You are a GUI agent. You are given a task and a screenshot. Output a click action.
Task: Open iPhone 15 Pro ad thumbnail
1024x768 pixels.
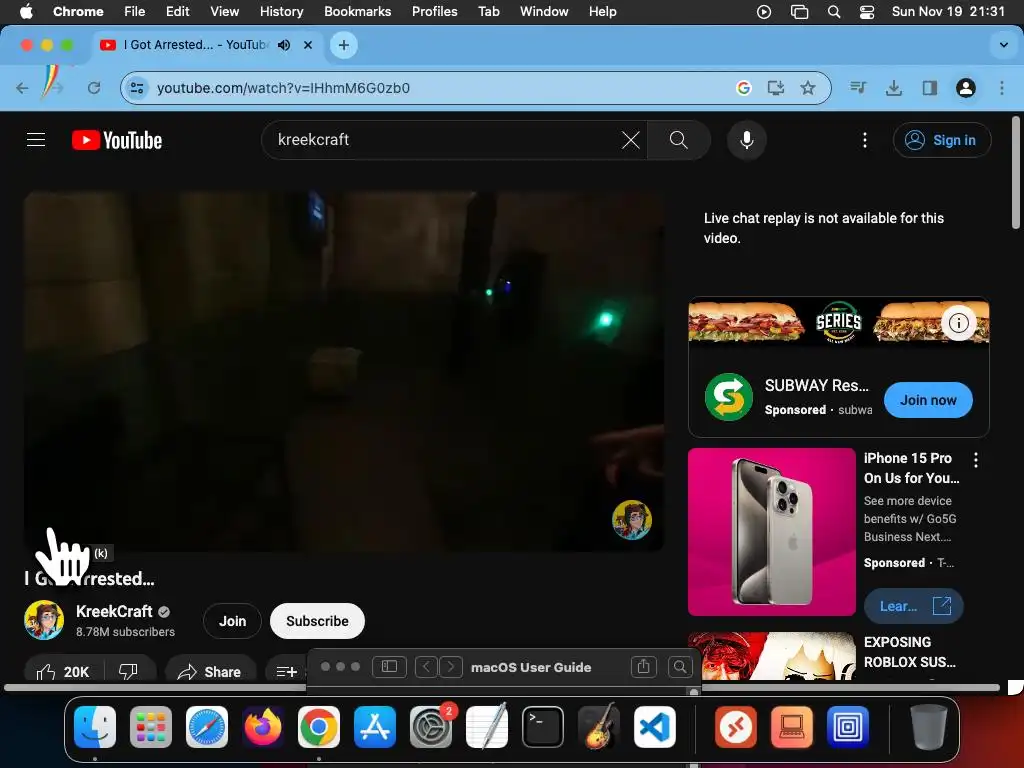click(772, 532)
